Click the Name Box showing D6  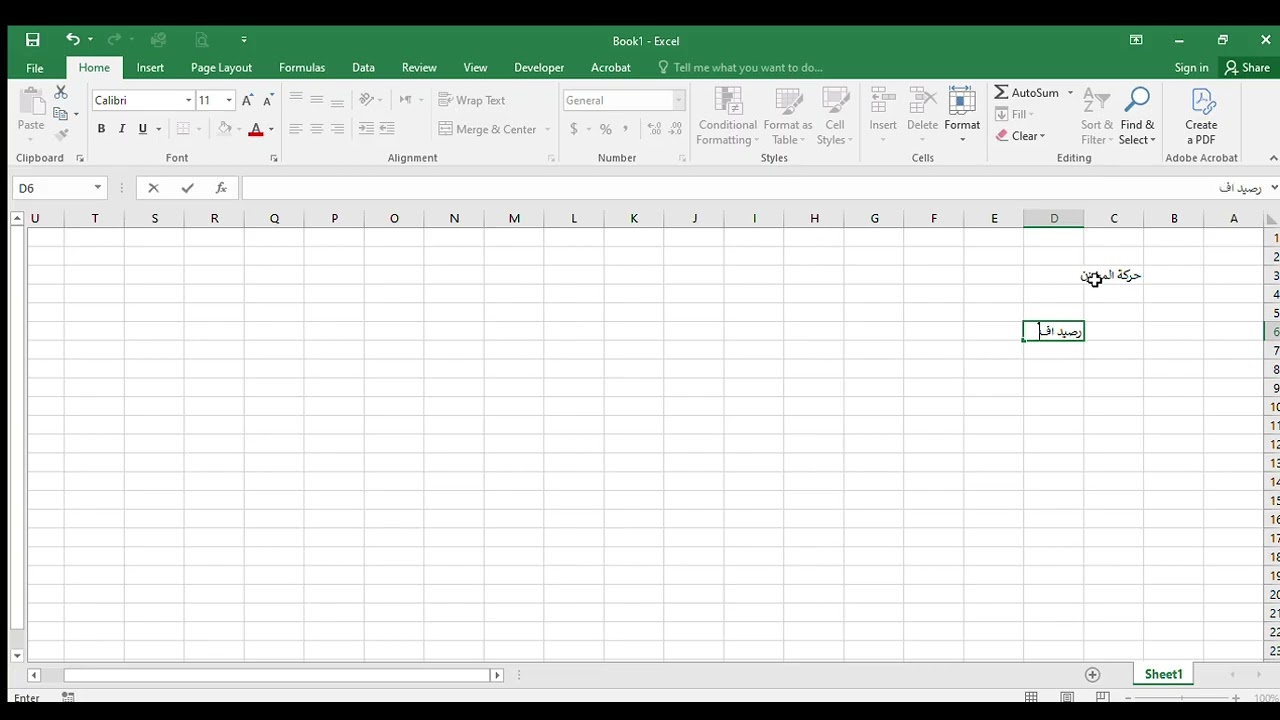tap(58, 188)
